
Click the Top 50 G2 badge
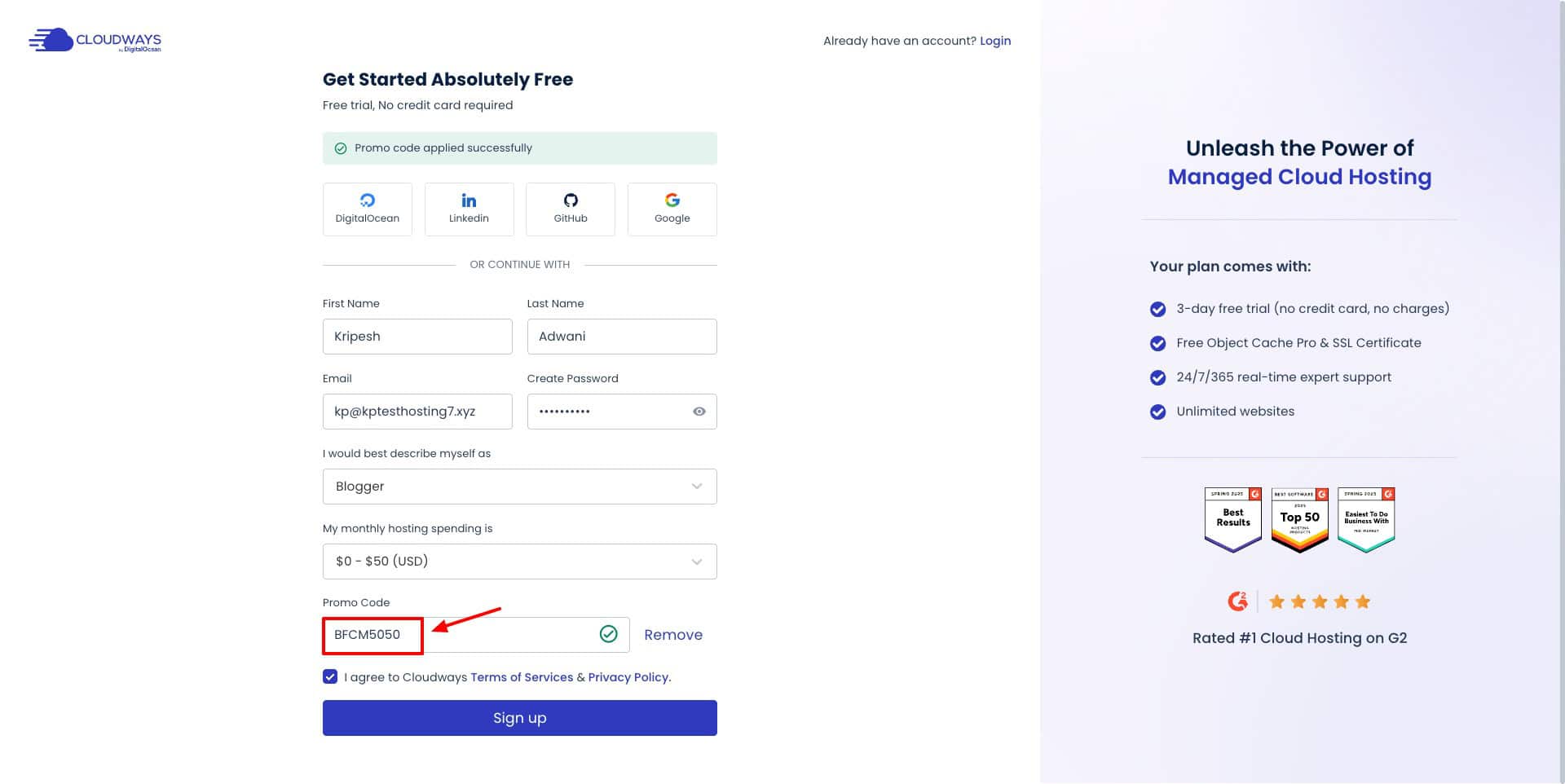coord(1299,519)
